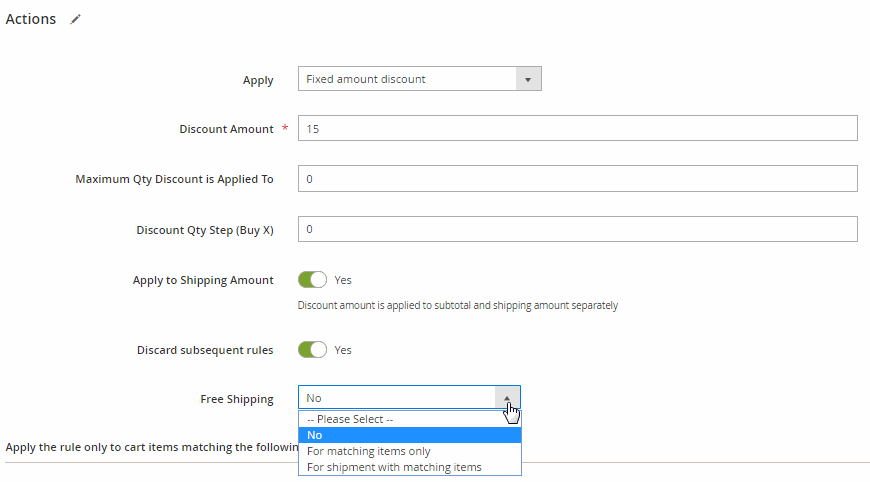Image resolution: width=870 pixels, height=482 pixels.
Task: Click the Apply dropdown arrow button
Action: coord(528,79)
